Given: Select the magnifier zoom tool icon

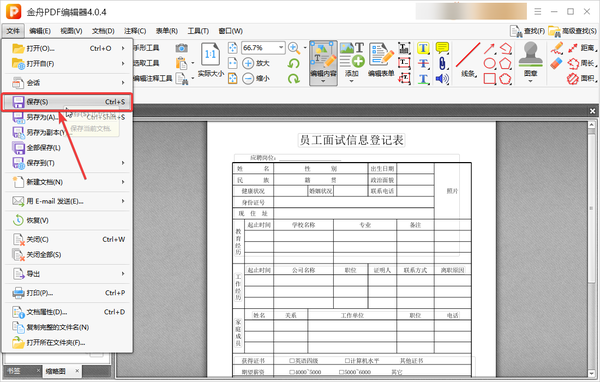Looking at the screenshot, I should click(293, 48).
